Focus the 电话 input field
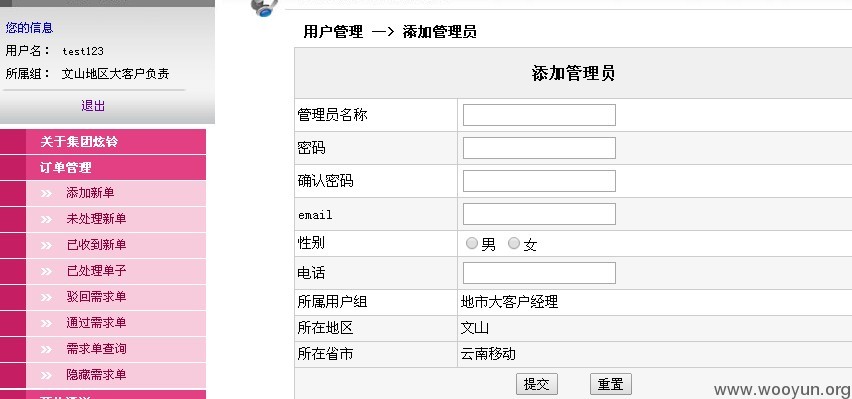The image size is (852, 399). 539,273
